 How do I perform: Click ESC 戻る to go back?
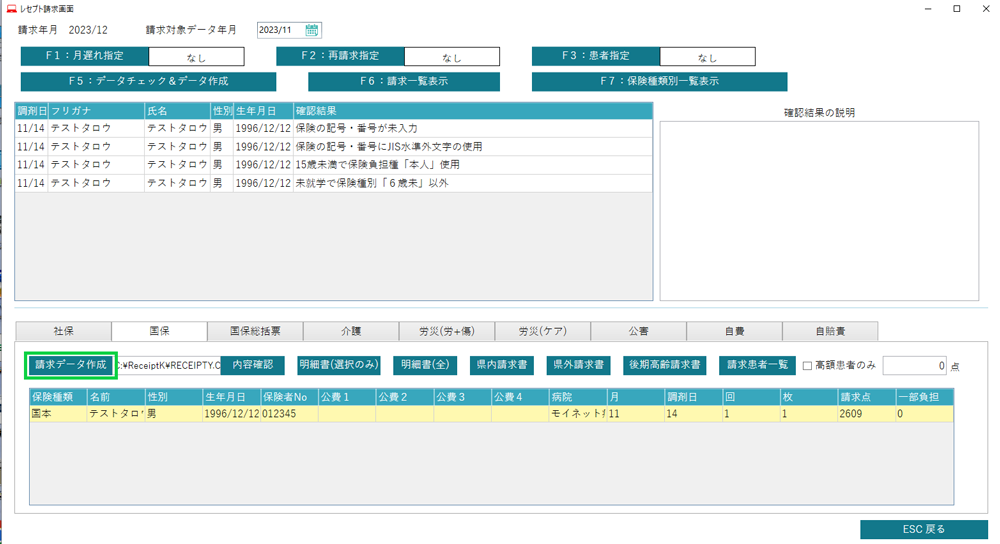click(x=923, y=529)
